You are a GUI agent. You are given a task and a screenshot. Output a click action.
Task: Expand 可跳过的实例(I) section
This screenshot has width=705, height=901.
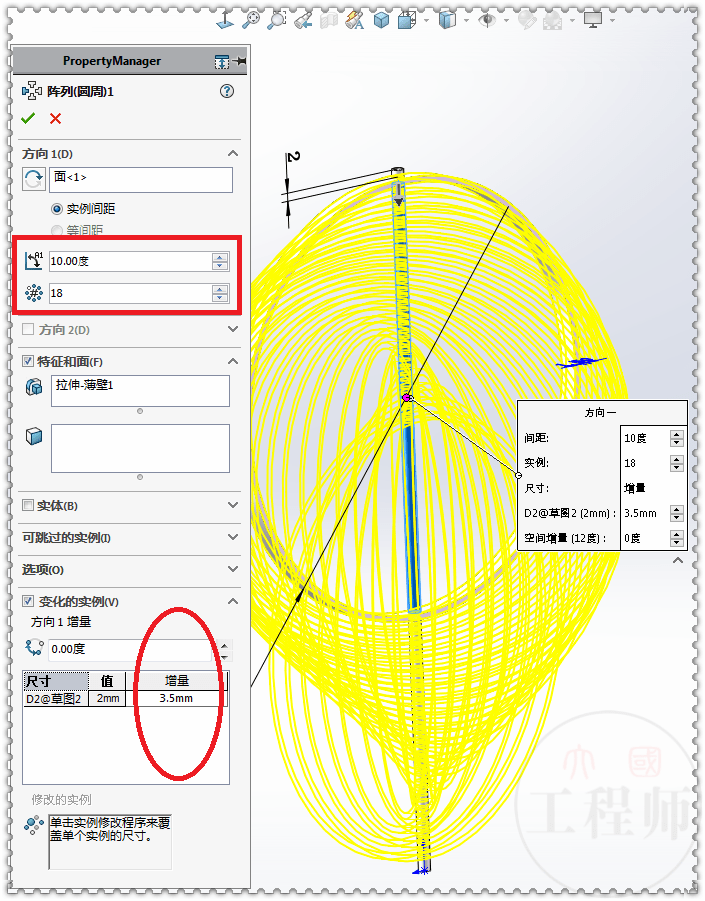tap(233, 537)
